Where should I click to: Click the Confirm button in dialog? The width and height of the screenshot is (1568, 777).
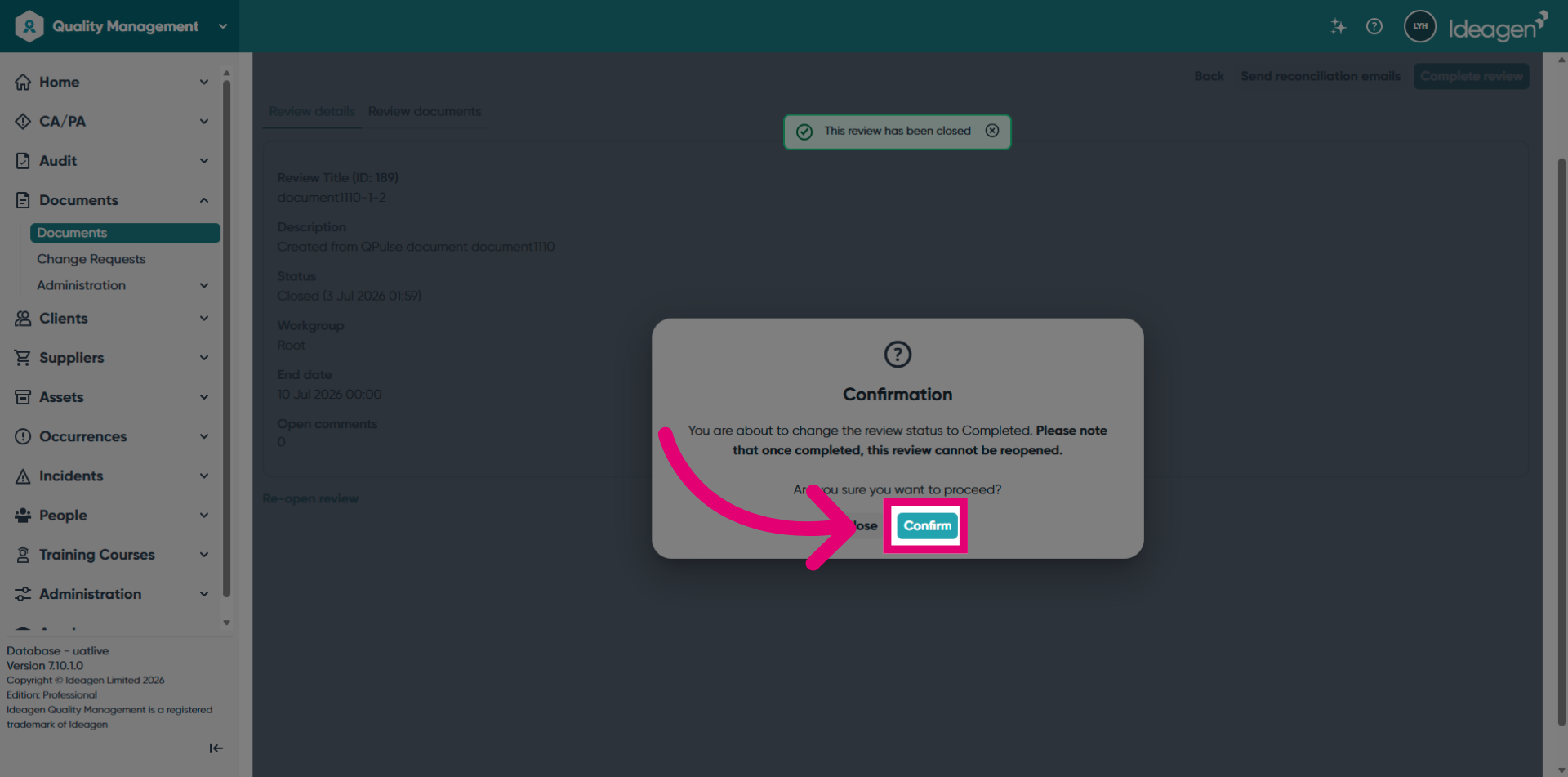tap(927, 526)
